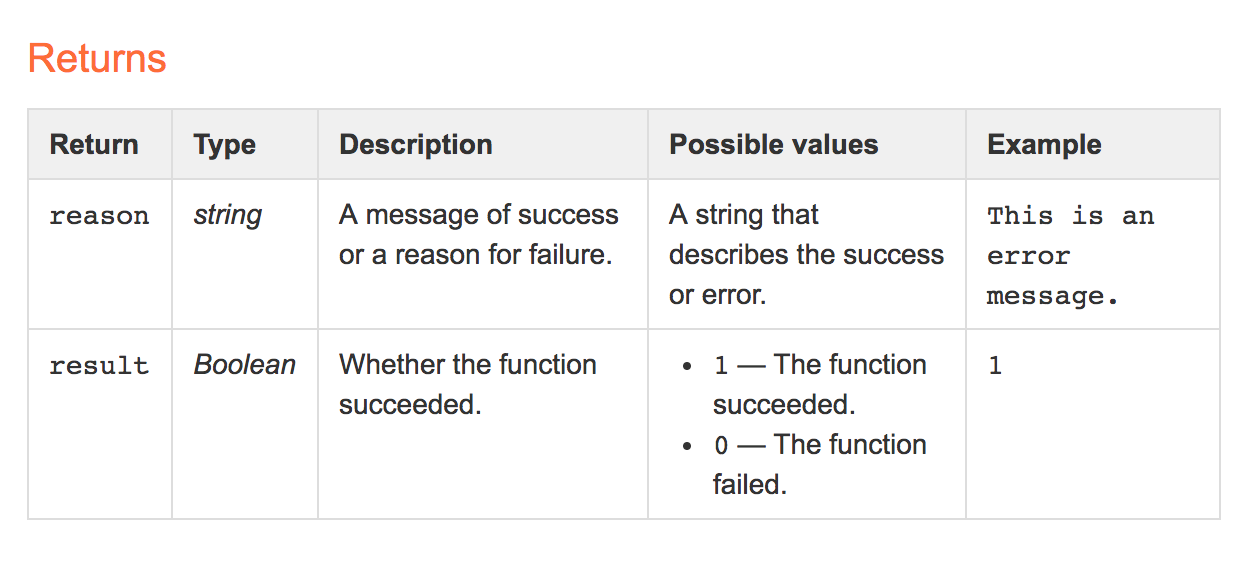
Task: Click the result return name
Action: [x=99, y=366]
